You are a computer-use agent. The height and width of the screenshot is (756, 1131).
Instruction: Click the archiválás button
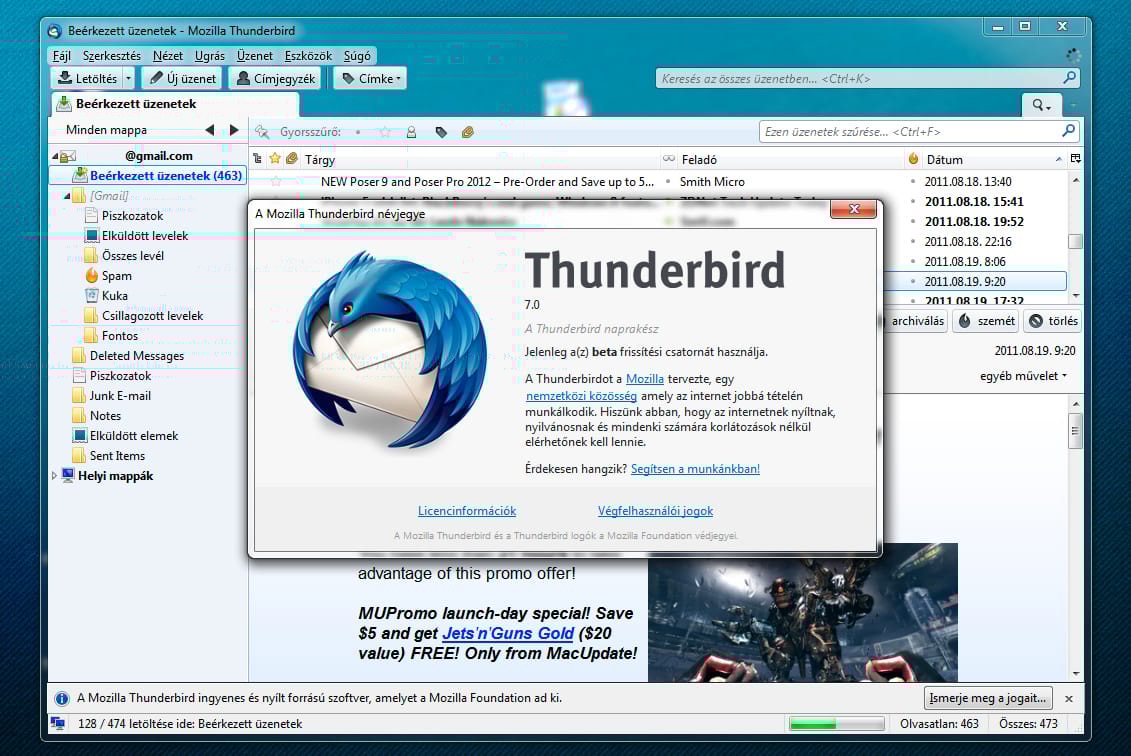917,321
